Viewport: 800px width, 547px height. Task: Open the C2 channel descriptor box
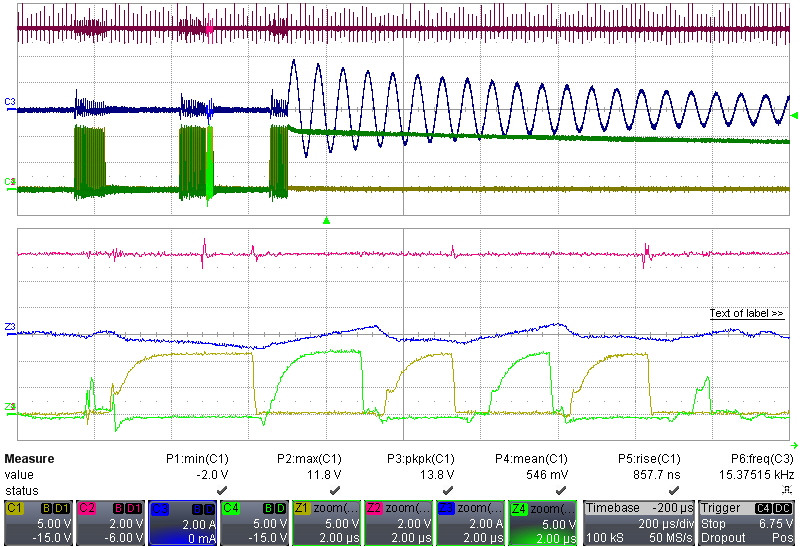tap(110, 523)
